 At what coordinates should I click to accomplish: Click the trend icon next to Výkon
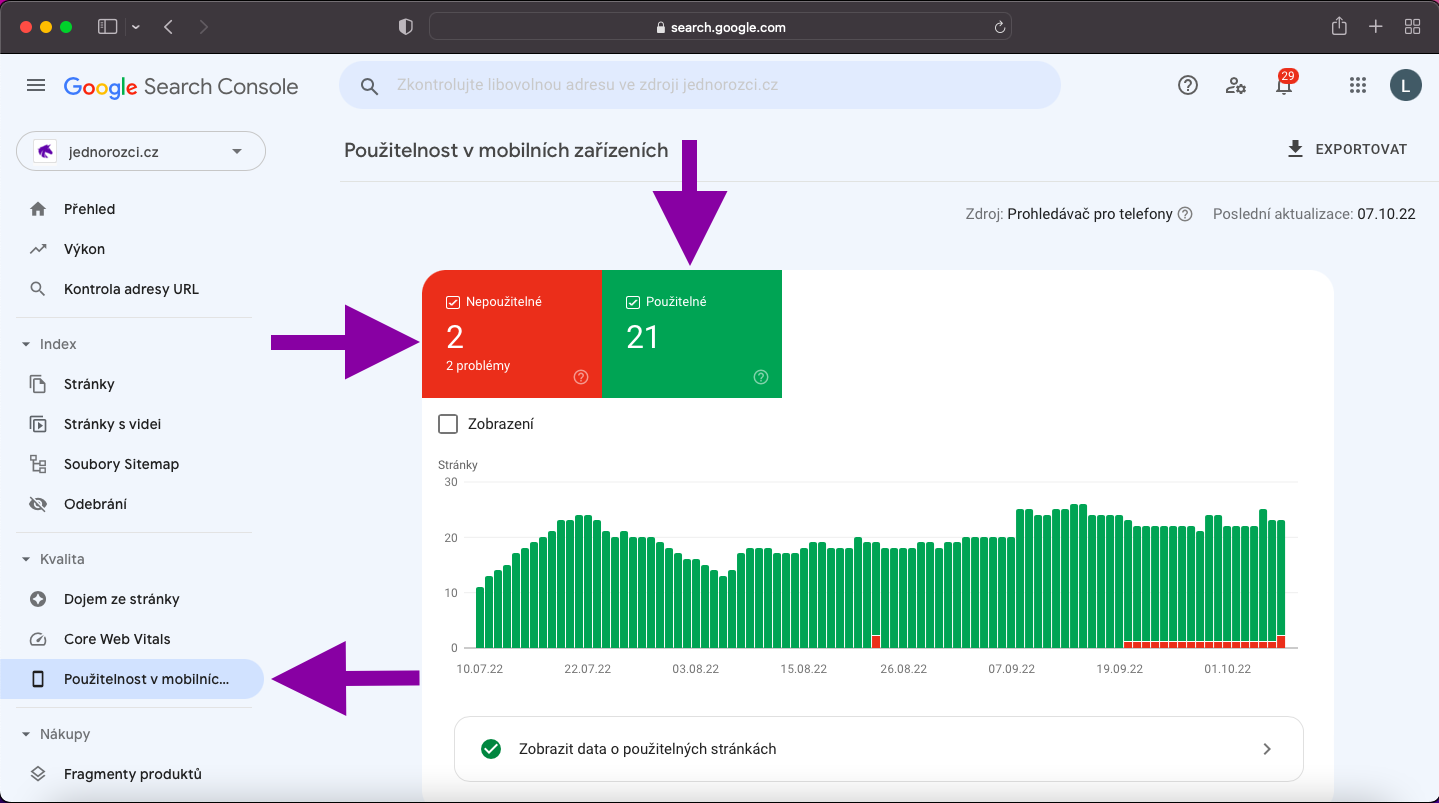(38, 249)
